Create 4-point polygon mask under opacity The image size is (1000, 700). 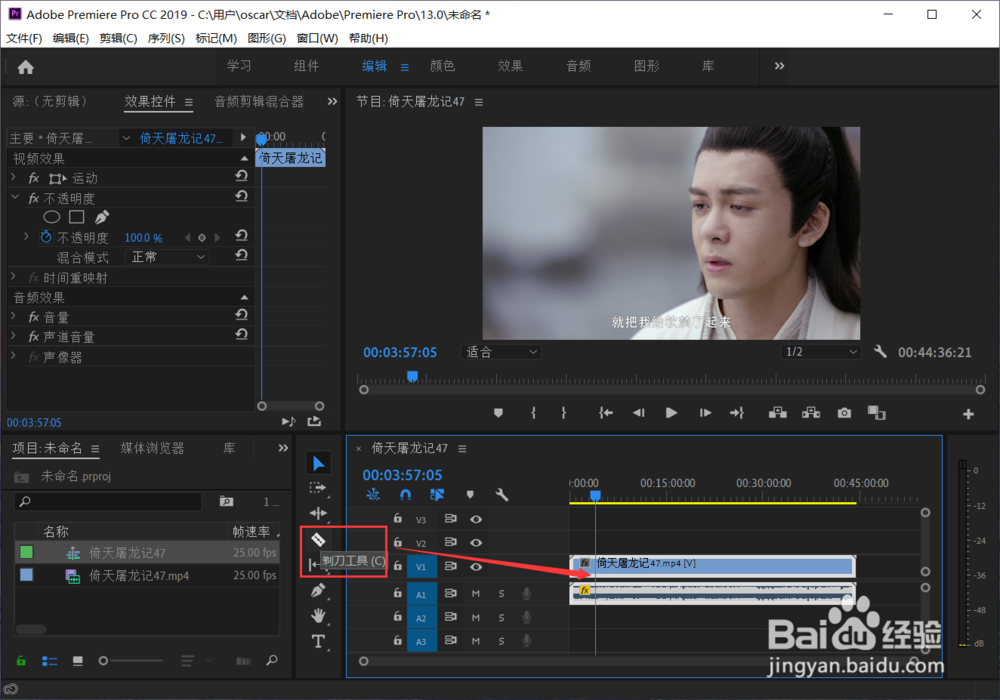[x=77, y=217]
